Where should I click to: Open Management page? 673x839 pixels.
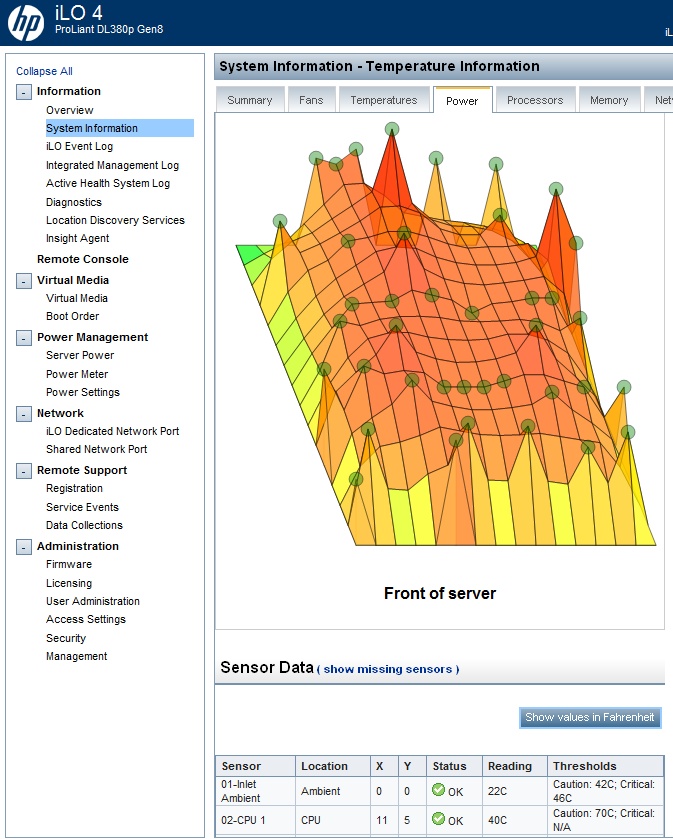tap(77, 657)
